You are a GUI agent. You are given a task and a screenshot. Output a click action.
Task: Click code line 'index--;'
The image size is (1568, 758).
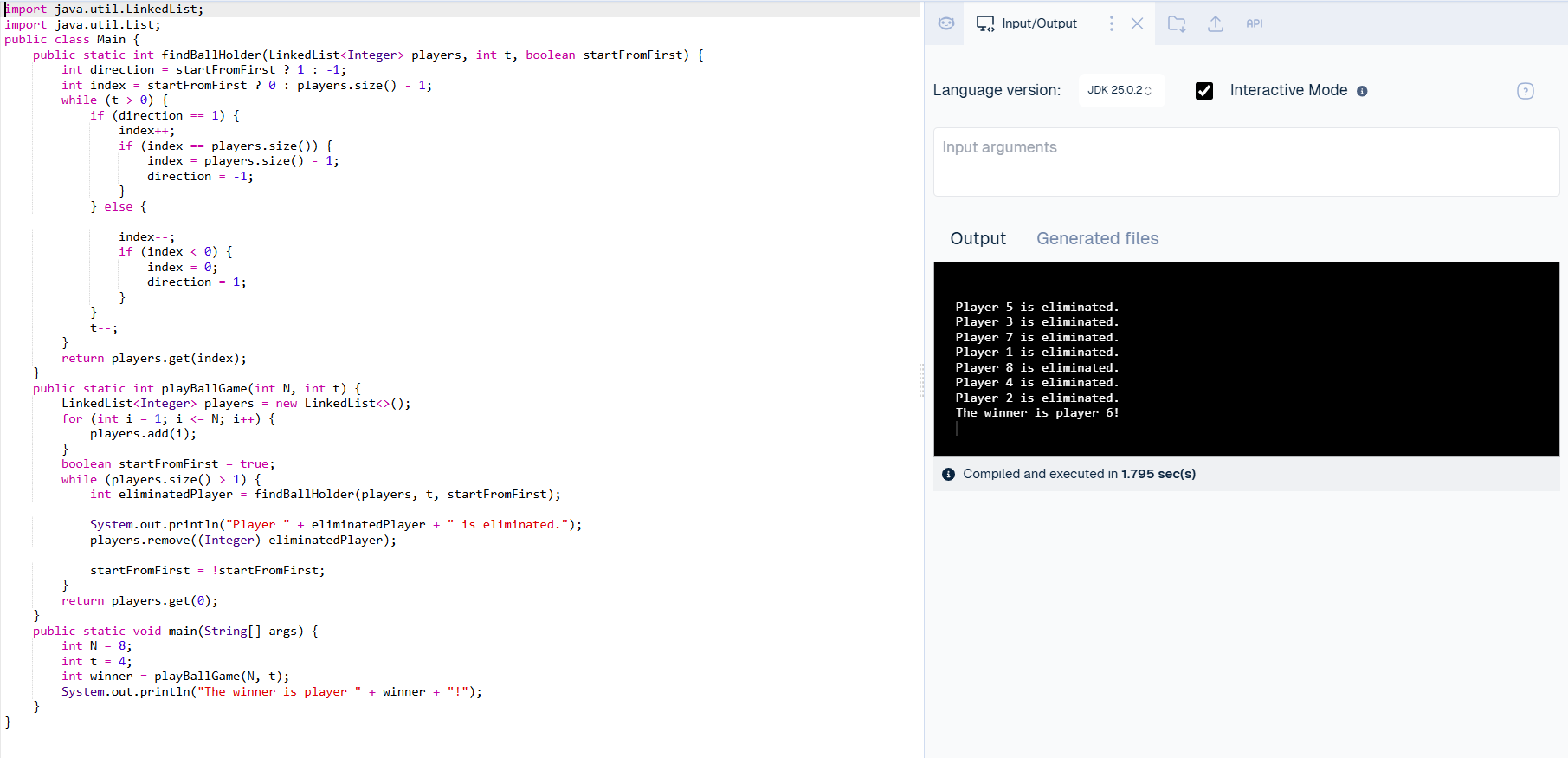pos(146,236)
